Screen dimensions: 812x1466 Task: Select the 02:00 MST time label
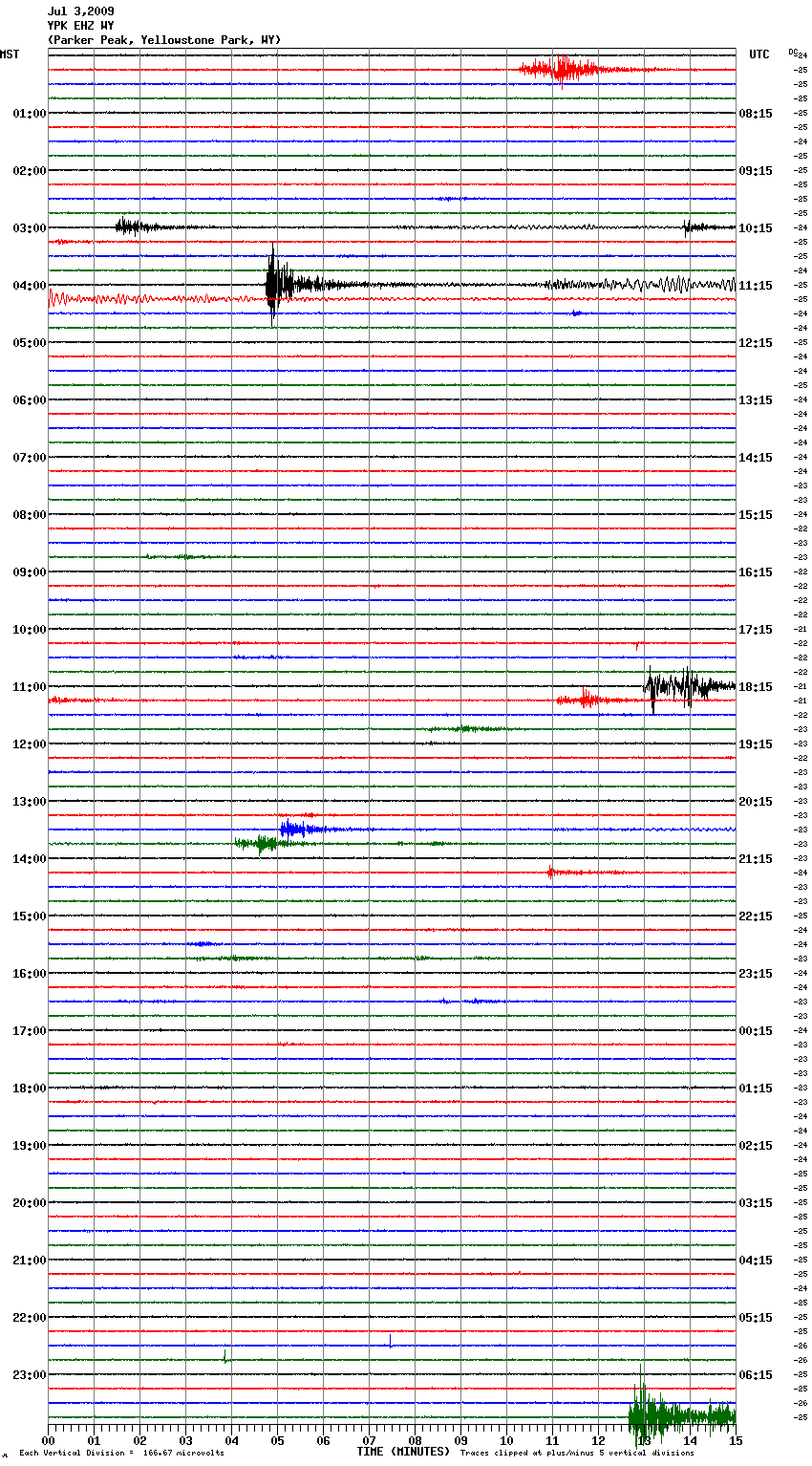coord(29,170)
